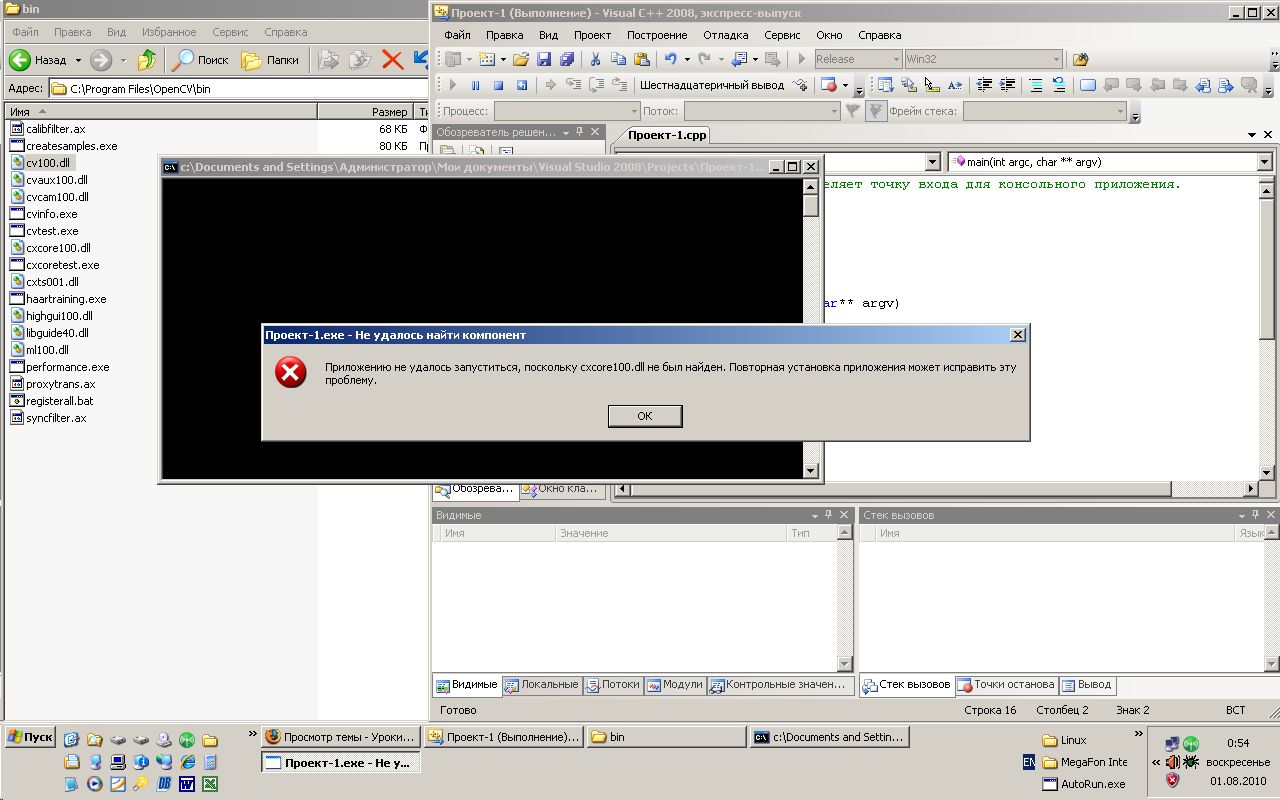Click the Cut scissors icon in the toolbar
Viewport: 1280px width, 800px height.
(x=596, y=60)
